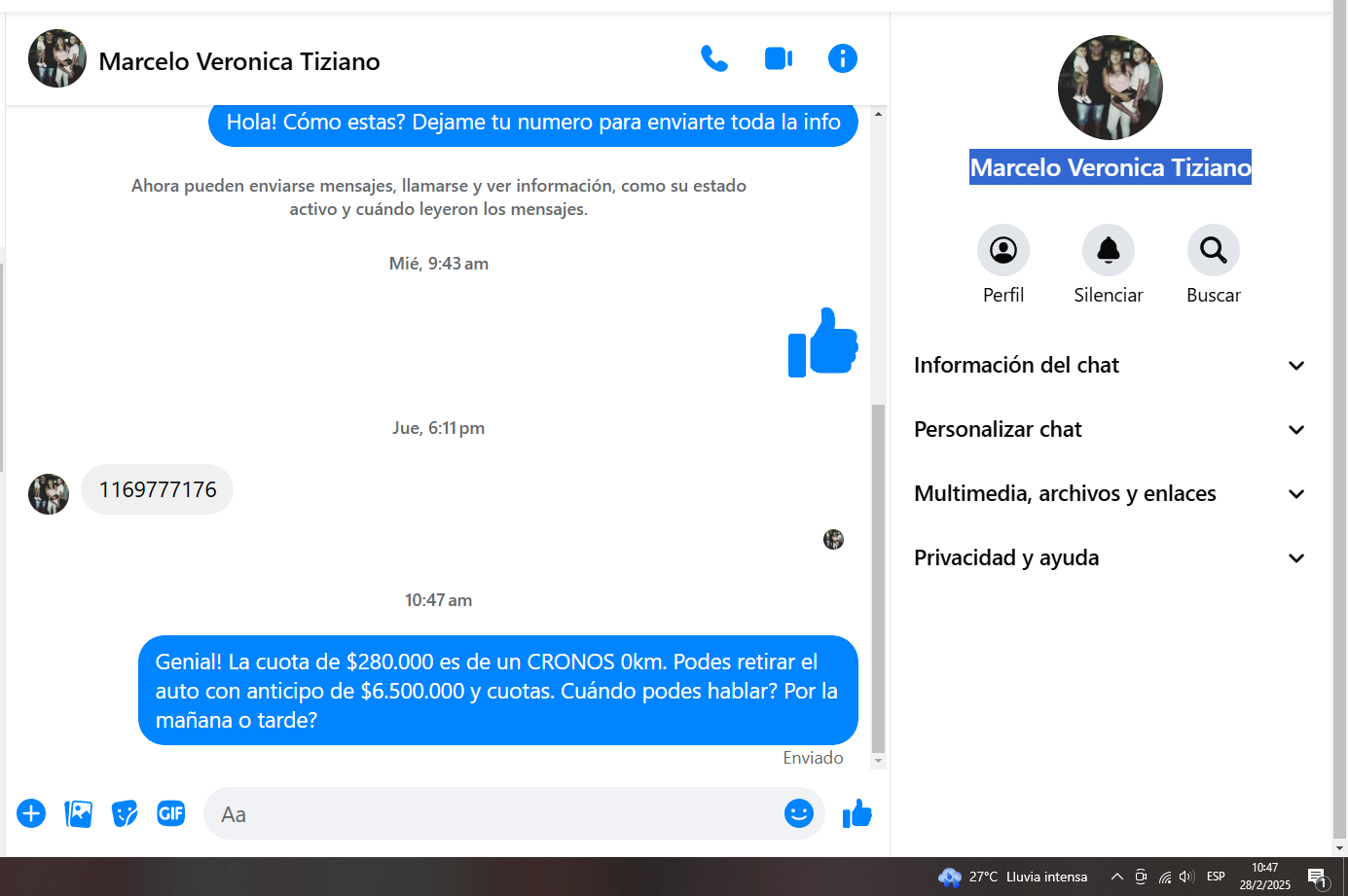Click the large profile picture in sidebar

point(1110,88)
